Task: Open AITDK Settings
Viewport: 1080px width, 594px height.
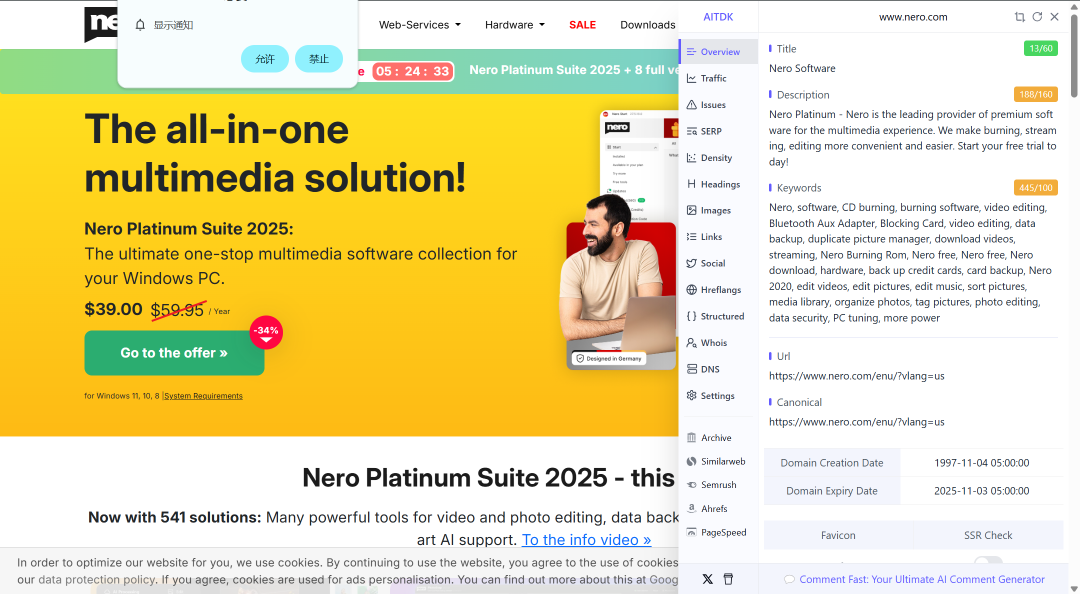Action: click(x=718, y=396)
